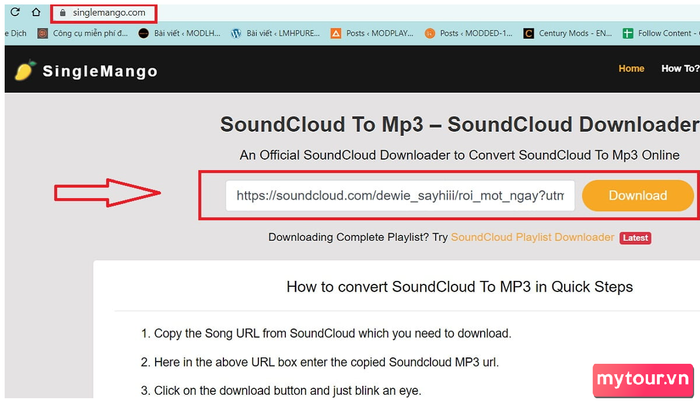The width and height of the screenshot is (700, 405).
Task: Click the SingleMango site title
Action: [100, 71]
